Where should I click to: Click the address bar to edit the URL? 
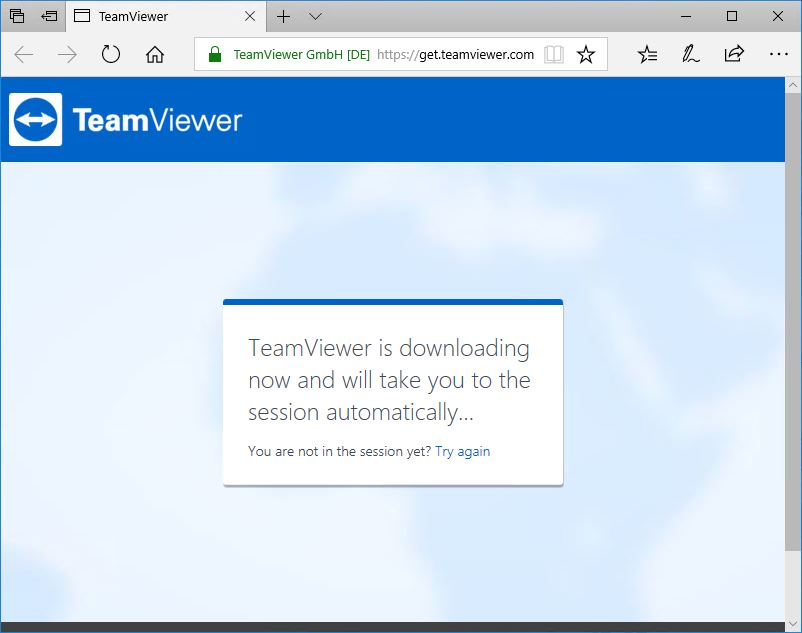(450, 55)
